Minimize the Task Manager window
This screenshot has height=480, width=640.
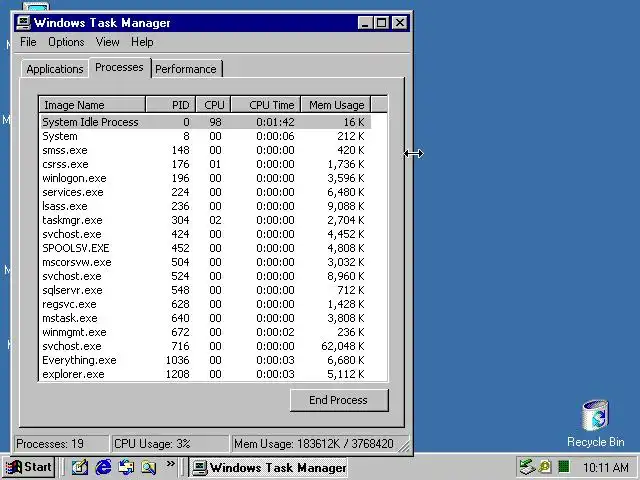click(366, 23)
